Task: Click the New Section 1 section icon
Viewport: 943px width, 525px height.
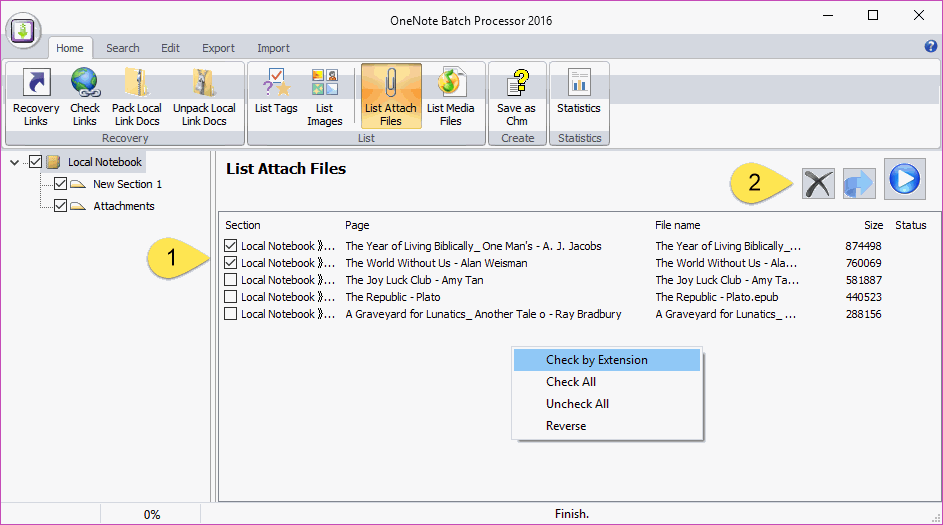Action: click(x=78, y=184)
